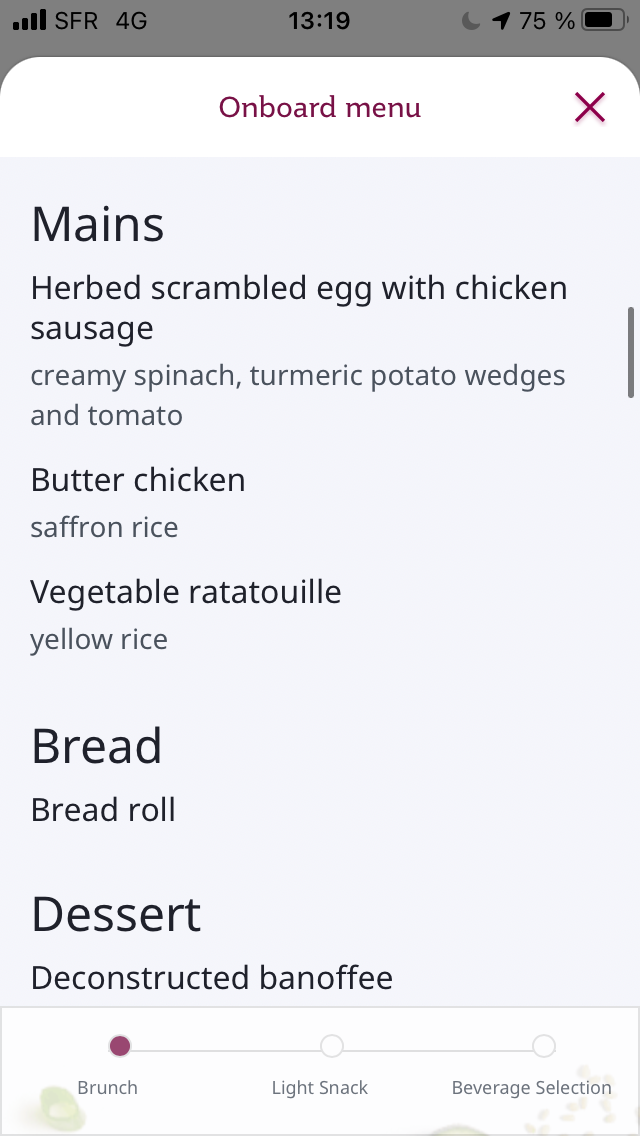Screen dimensions: 640x1136
Task: Select the Vegetable ratatouille dish
Action: pos(186,592)
